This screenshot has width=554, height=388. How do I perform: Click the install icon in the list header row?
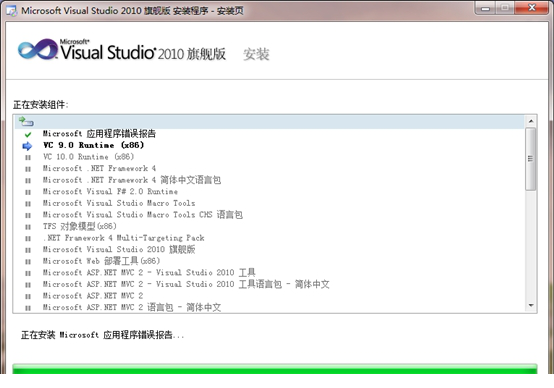26,122
